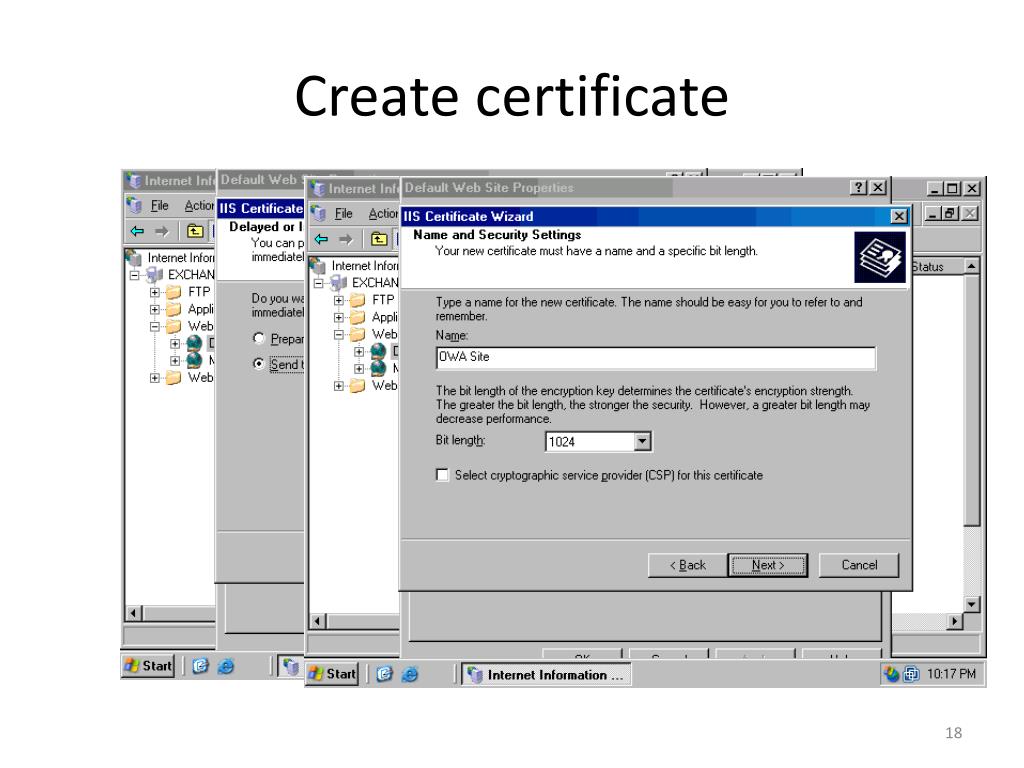Image resolution: width=1024 pixels, height=768 pixels.
Task: Open File menu in rear-left IIS window
Action: pos(159,206)
